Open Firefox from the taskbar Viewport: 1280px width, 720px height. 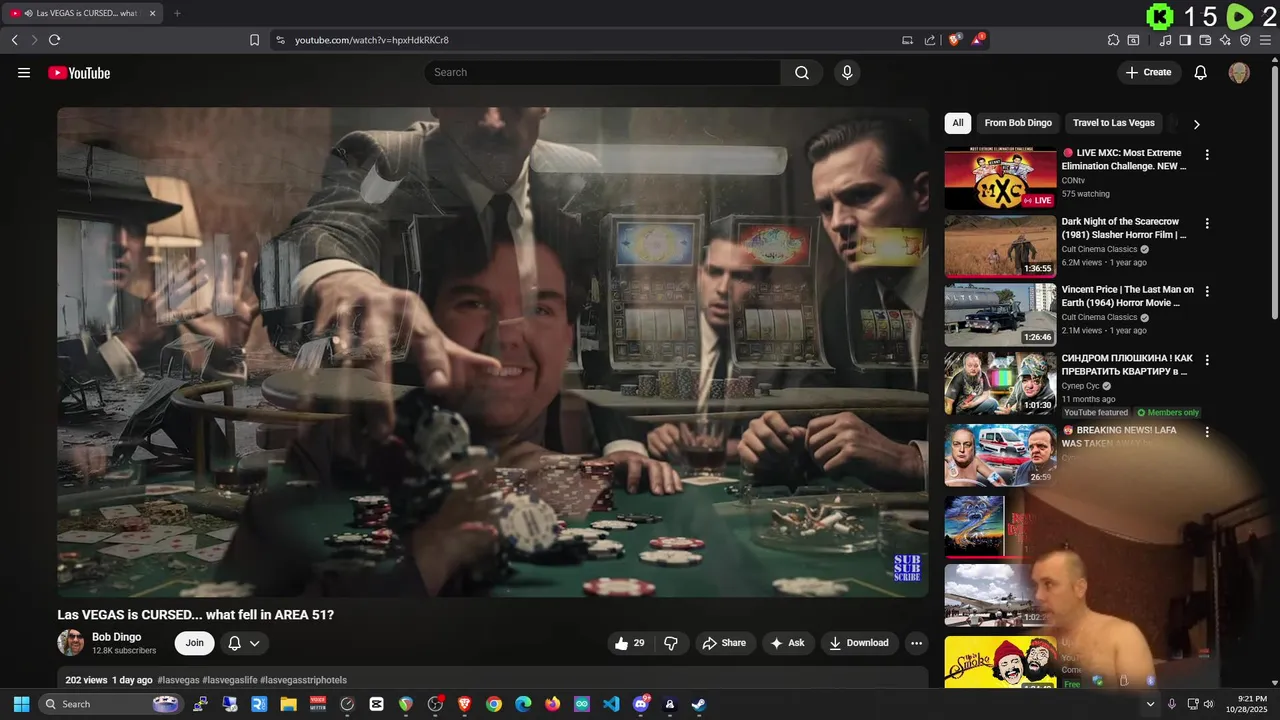pos(553,704)
